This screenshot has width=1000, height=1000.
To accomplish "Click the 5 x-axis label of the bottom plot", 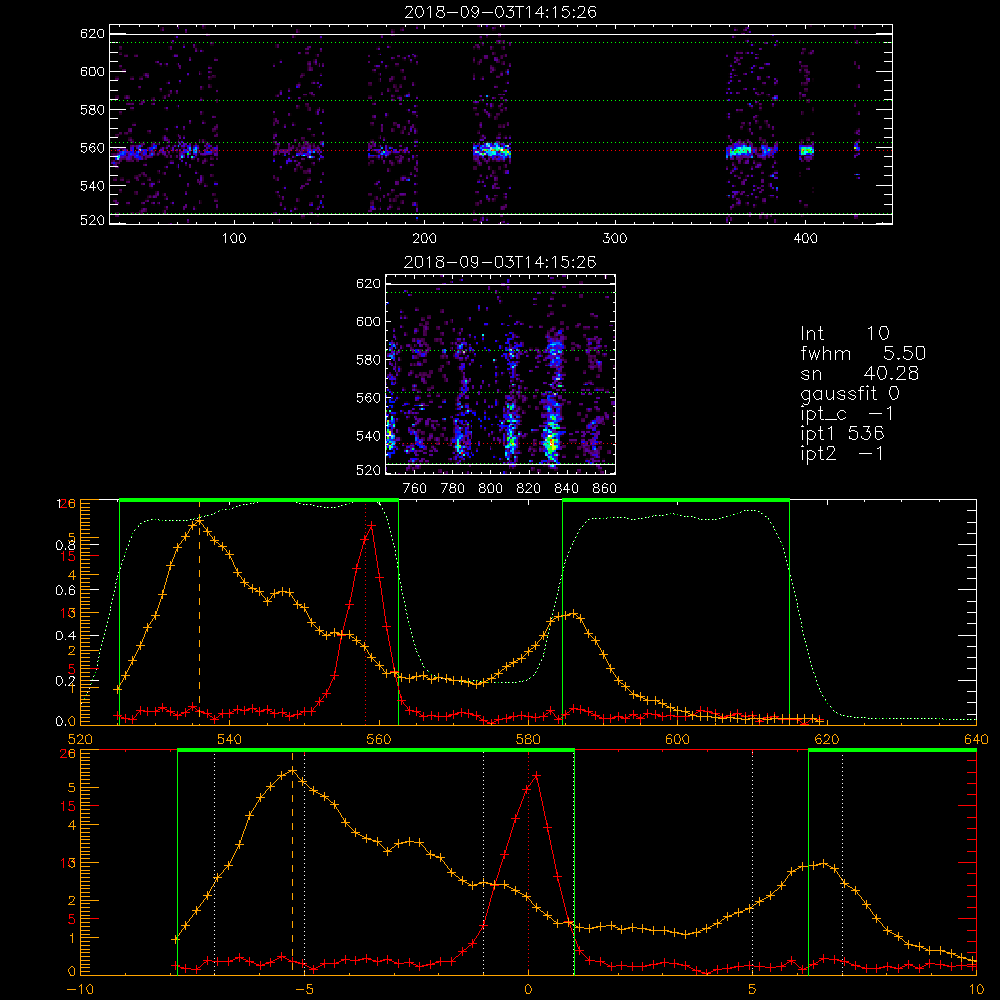I will point(753,990).
